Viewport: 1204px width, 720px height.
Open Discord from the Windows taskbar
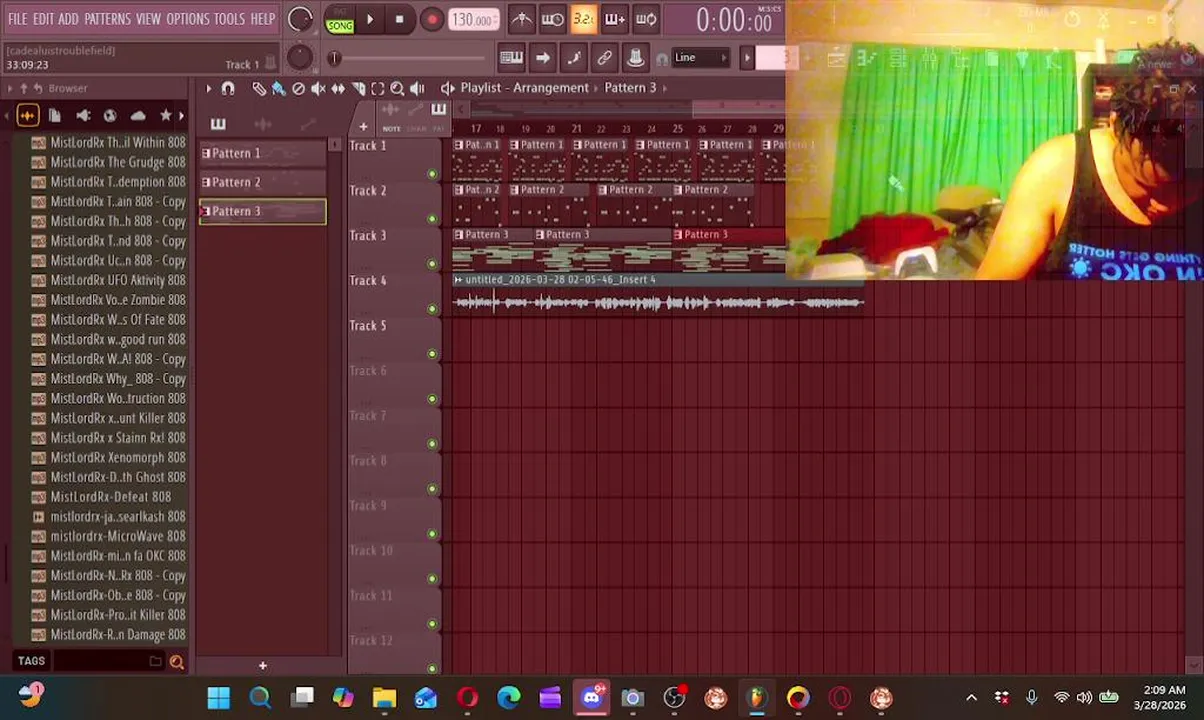(x=591, y=697)
